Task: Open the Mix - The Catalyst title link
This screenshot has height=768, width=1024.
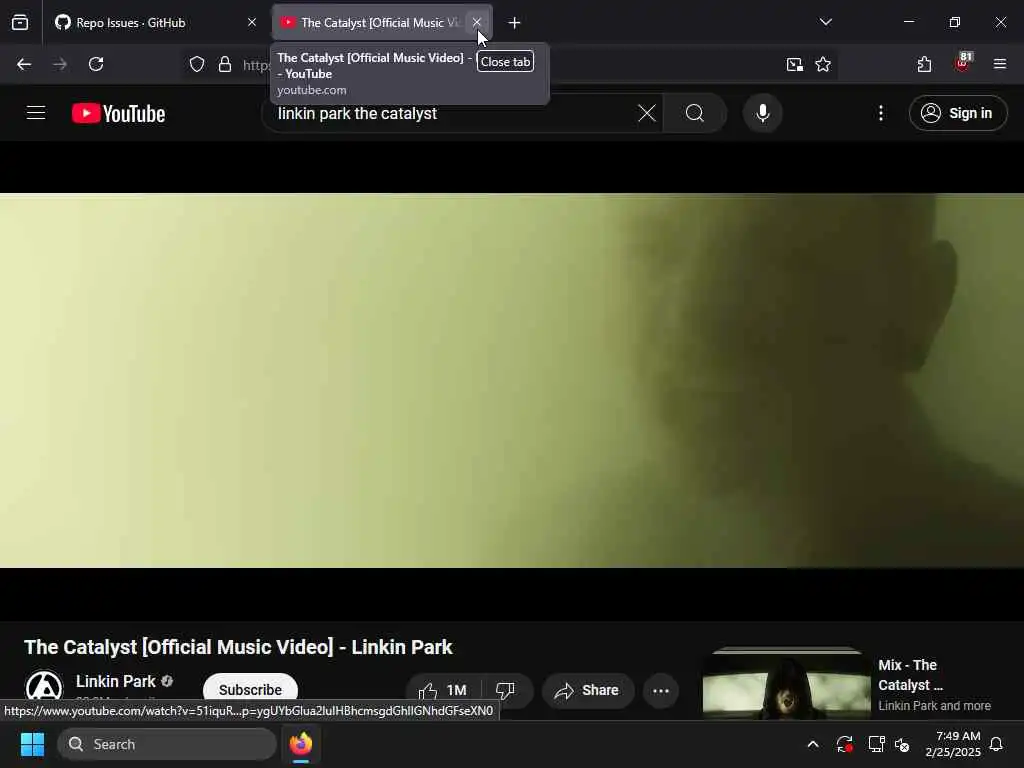Action: pos(911,675)
